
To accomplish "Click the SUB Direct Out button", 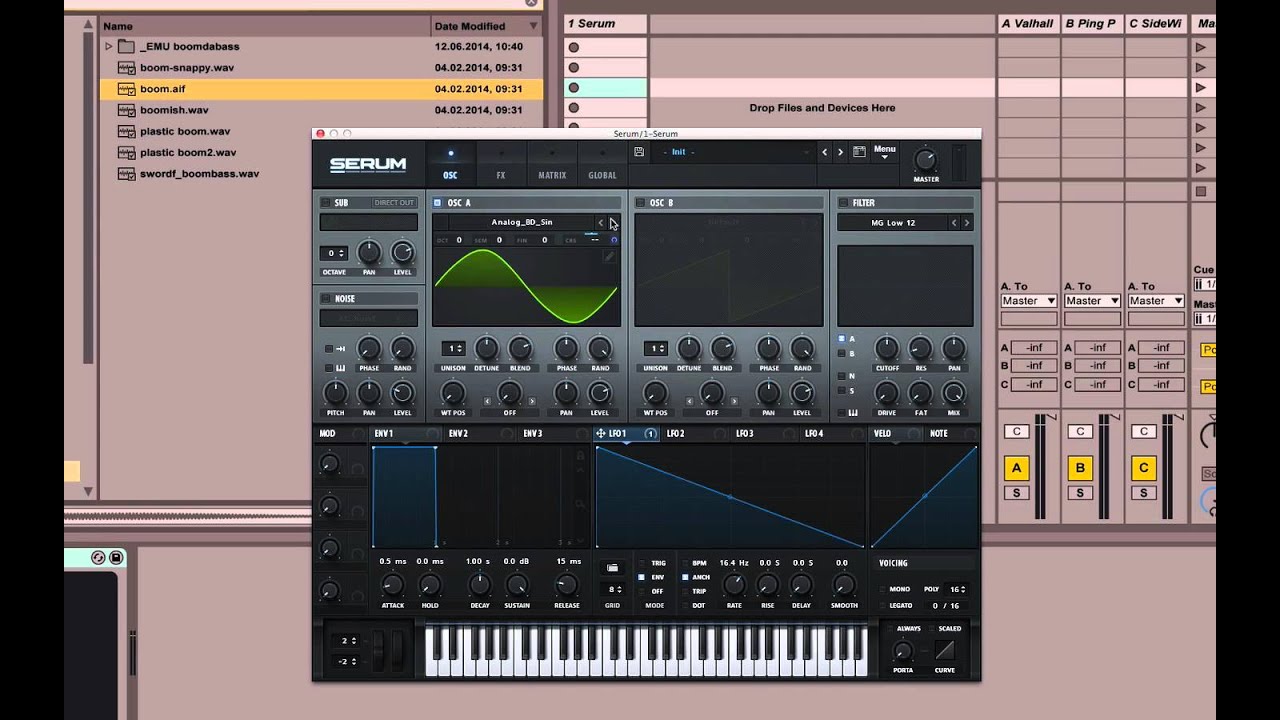I will (x=394, y=203).
